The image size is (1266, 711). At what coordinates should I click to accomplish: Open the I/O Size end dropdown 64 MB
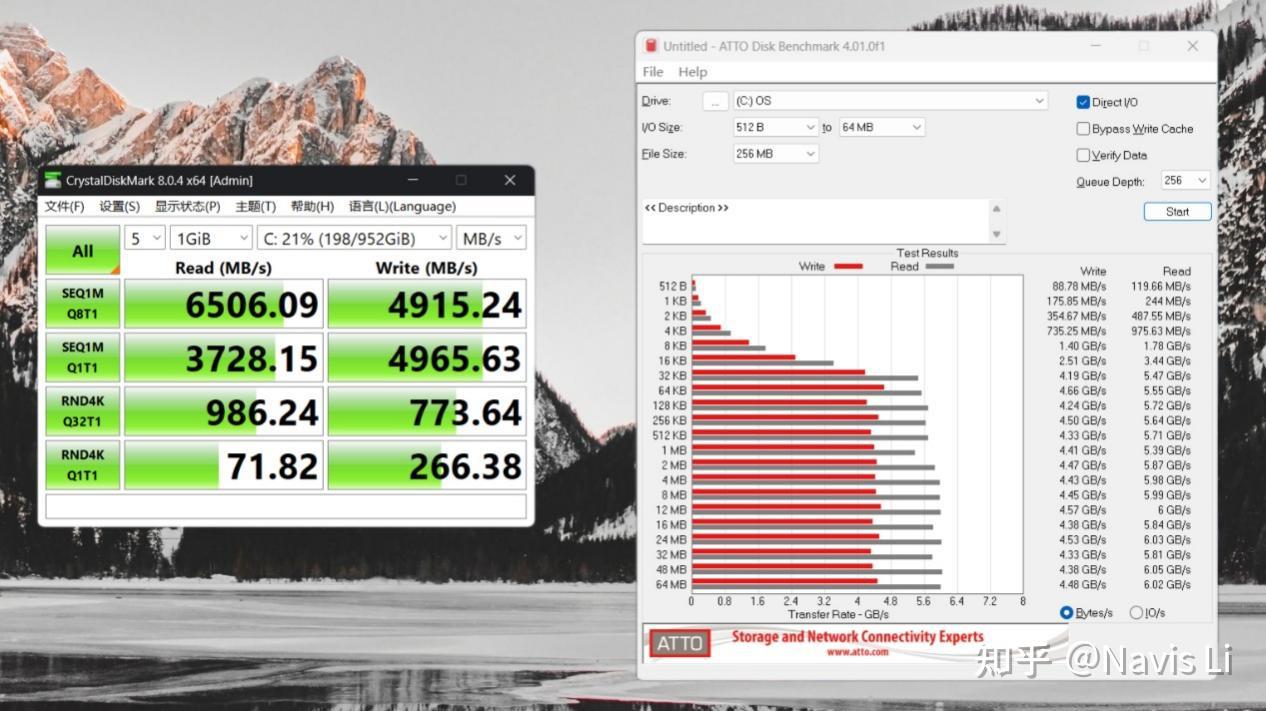[x=881, y=127]
